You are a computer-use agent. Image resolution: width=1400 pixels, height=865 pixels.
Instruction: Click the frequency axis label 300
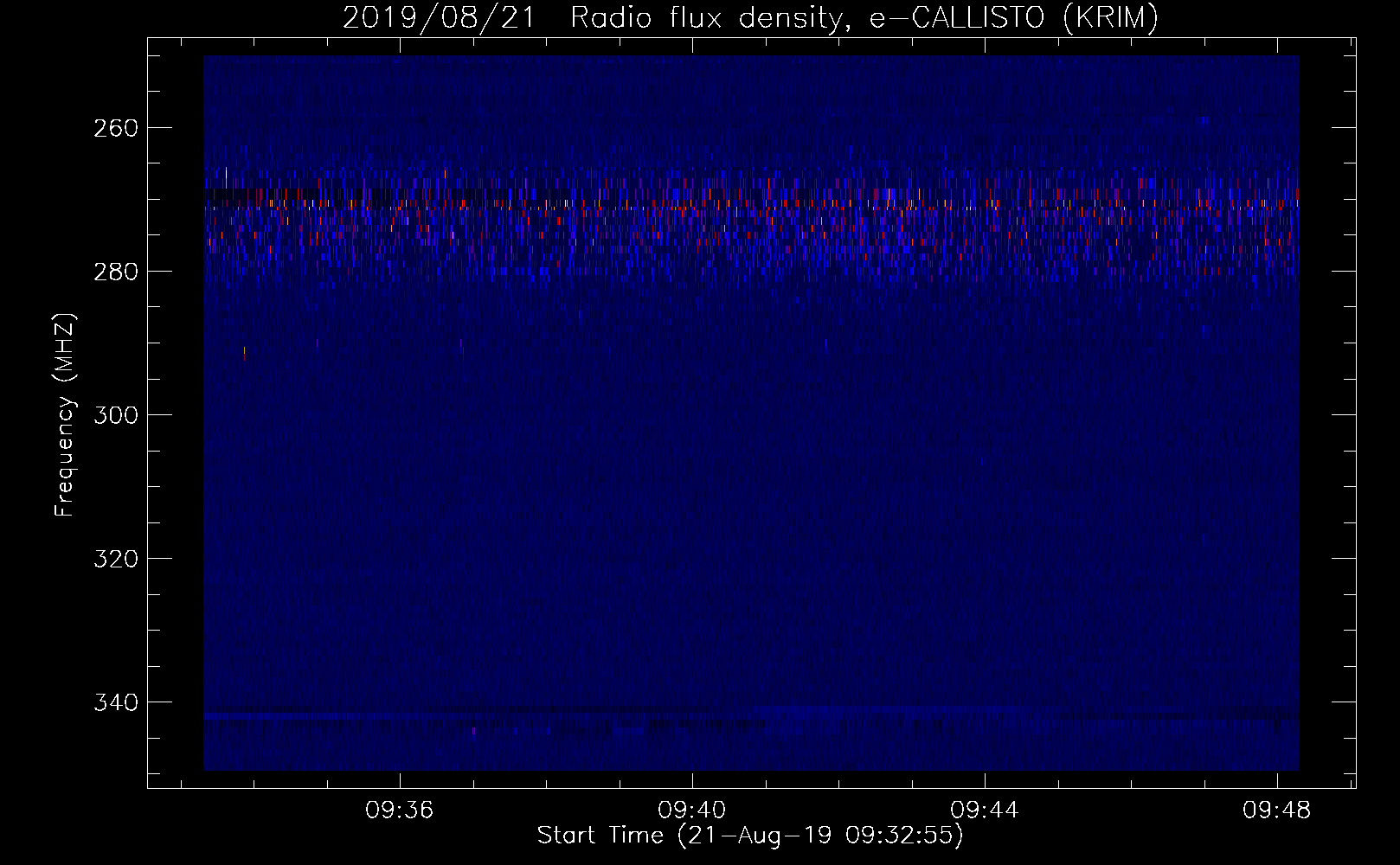pos(115,415)
